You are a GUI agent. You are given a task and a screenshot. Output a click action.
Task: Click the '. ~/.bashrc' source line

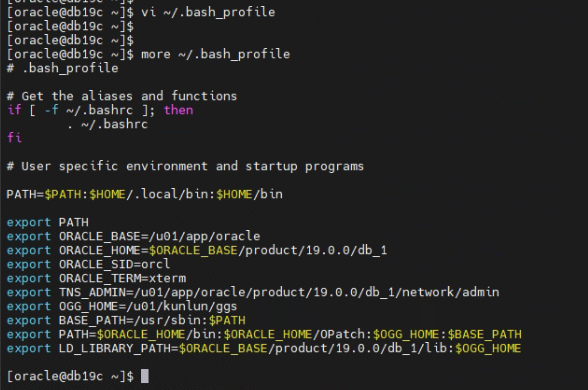(108, 124)
